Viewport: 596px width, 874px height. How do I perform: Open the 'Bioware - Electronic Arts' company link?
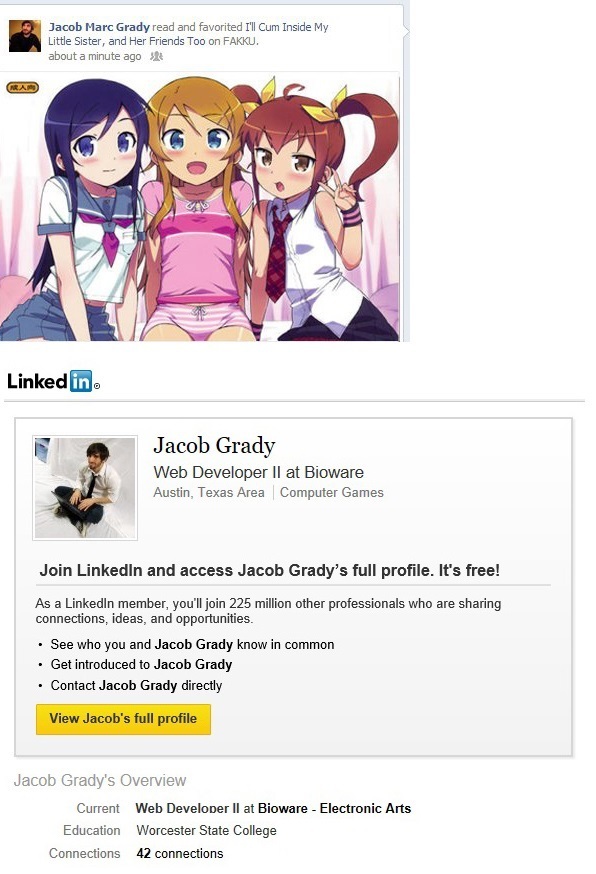point(335,808)
